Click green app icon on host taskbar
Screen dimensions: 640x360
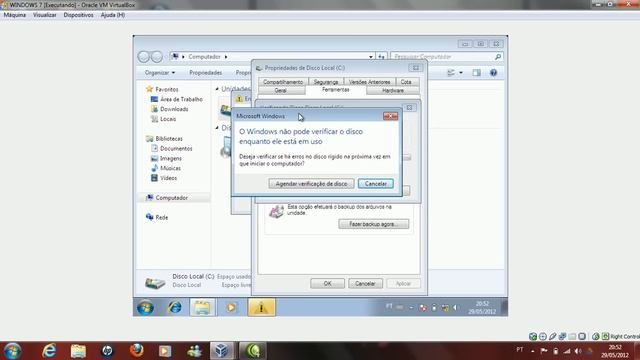[253, 351]
